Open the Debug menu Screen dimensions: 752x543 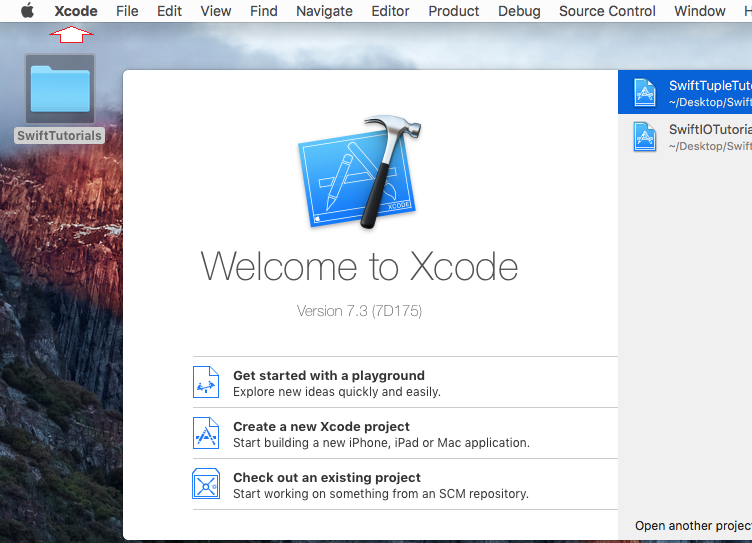(x=519, y=11)
